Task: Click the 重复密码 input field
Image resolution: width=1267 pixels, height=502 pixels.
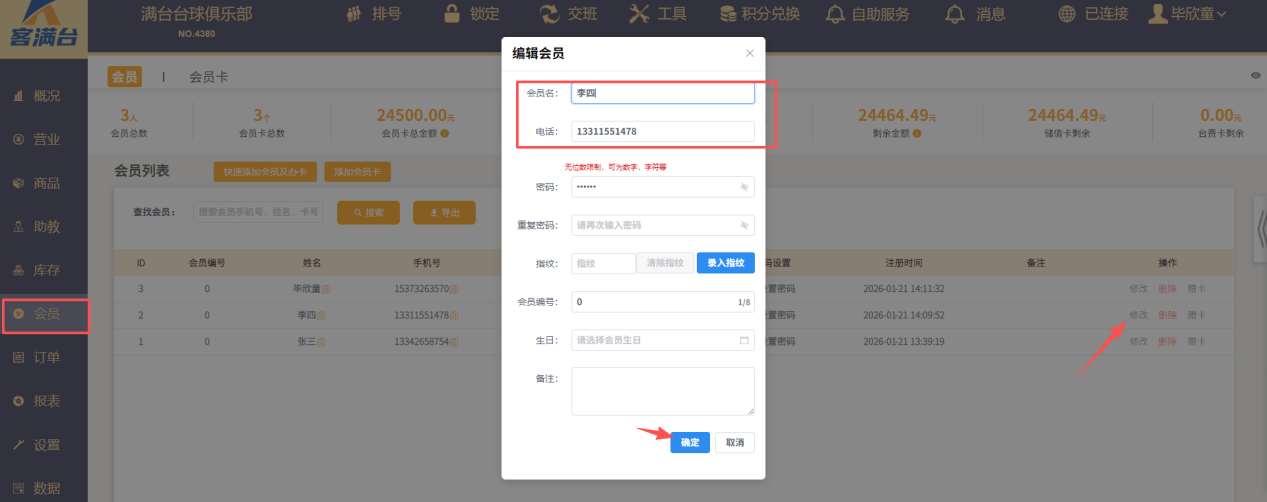Action: pyautogui.click(x=663, y=226)
